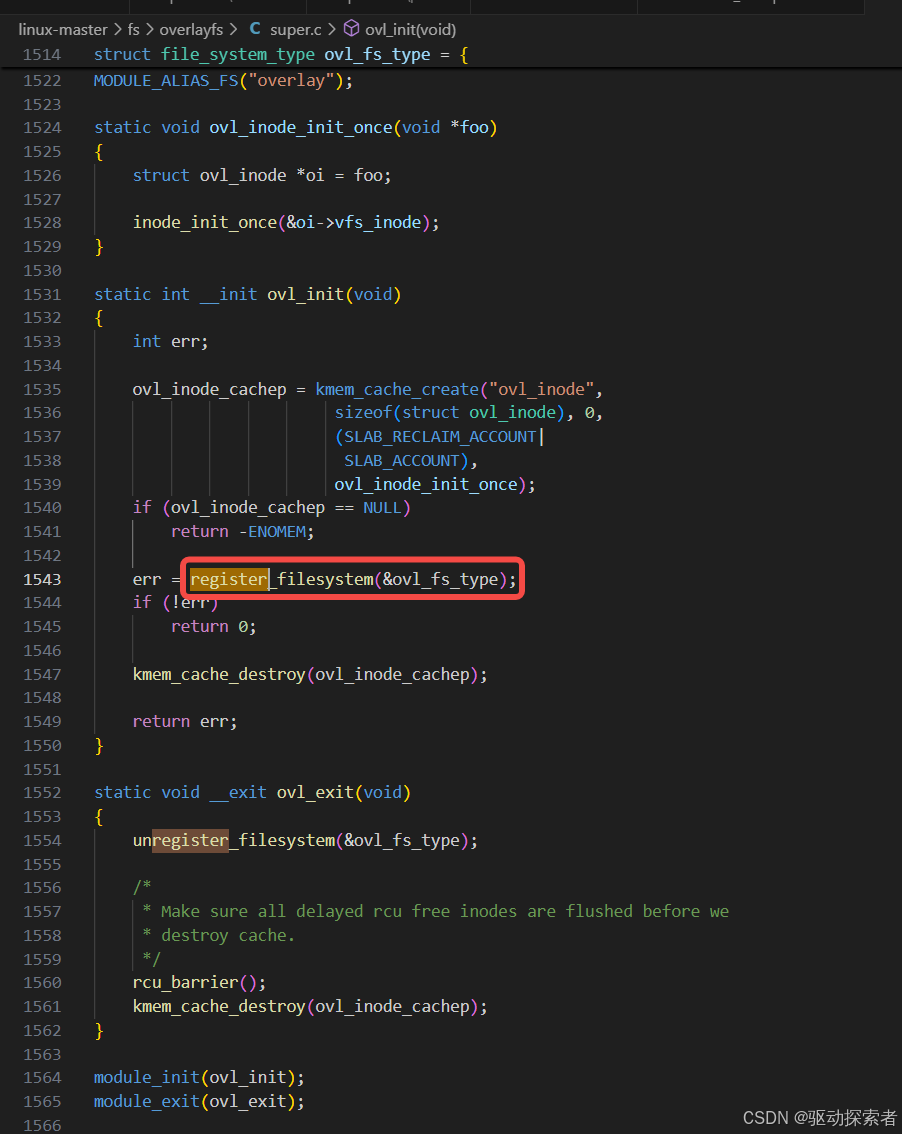
Task: Click line number 1552 in the gutter
Action: click(x=42, y=793)
